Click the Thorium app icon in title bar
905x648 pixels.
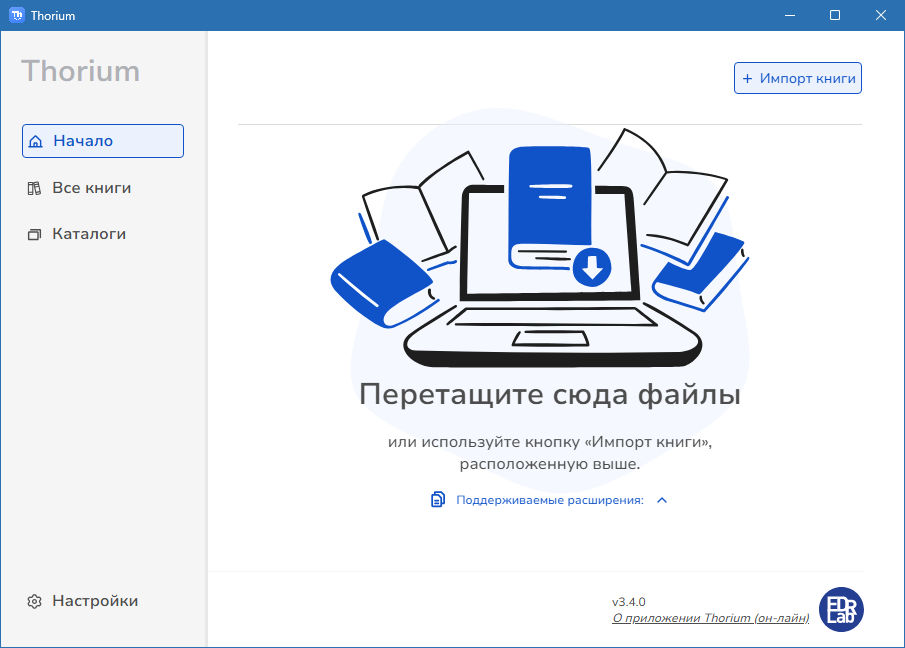(17, 15)
